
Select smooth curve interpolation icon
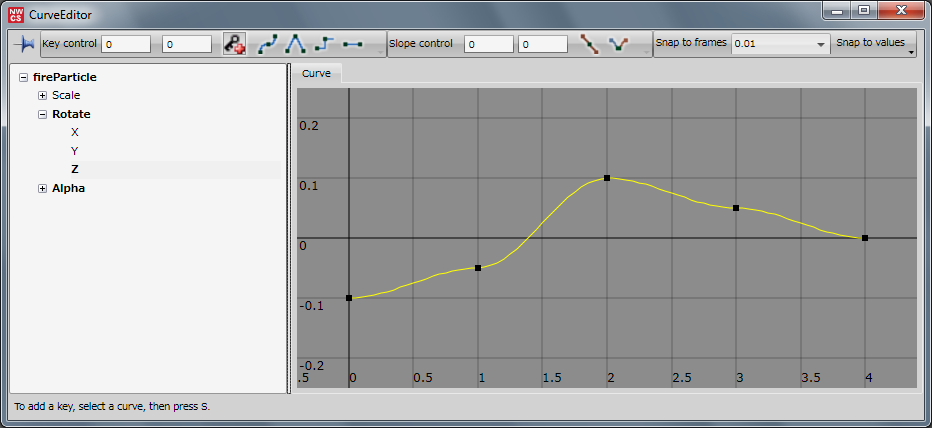pos(267,45)
